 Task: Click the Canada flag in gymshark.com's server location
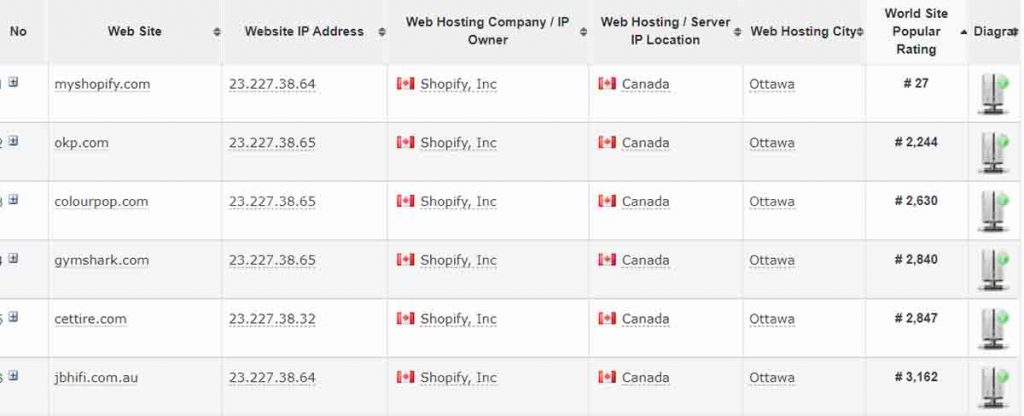tap(607, 260)
